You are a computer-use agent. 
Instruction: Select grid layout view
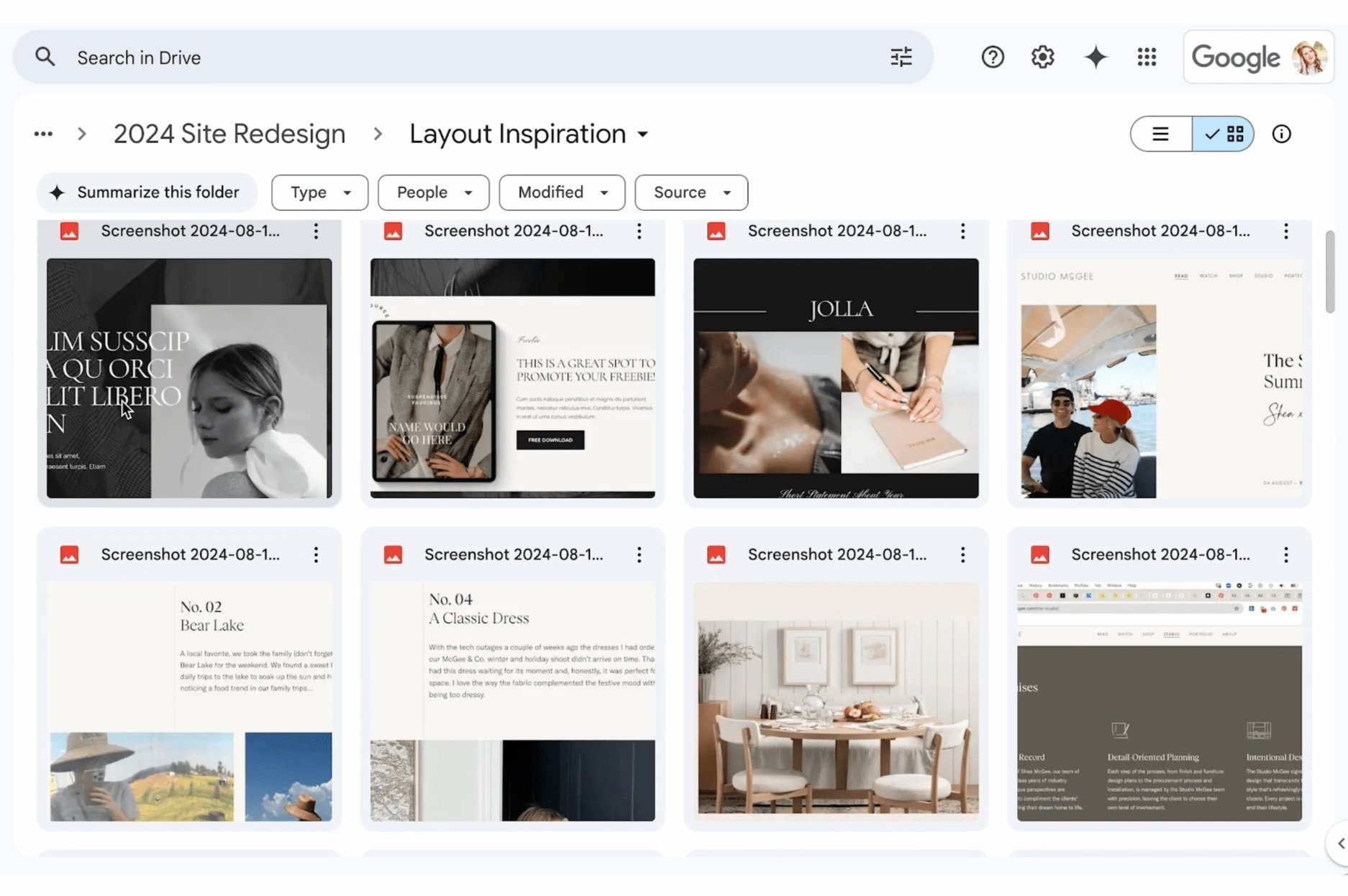(x=1224, y=134)
